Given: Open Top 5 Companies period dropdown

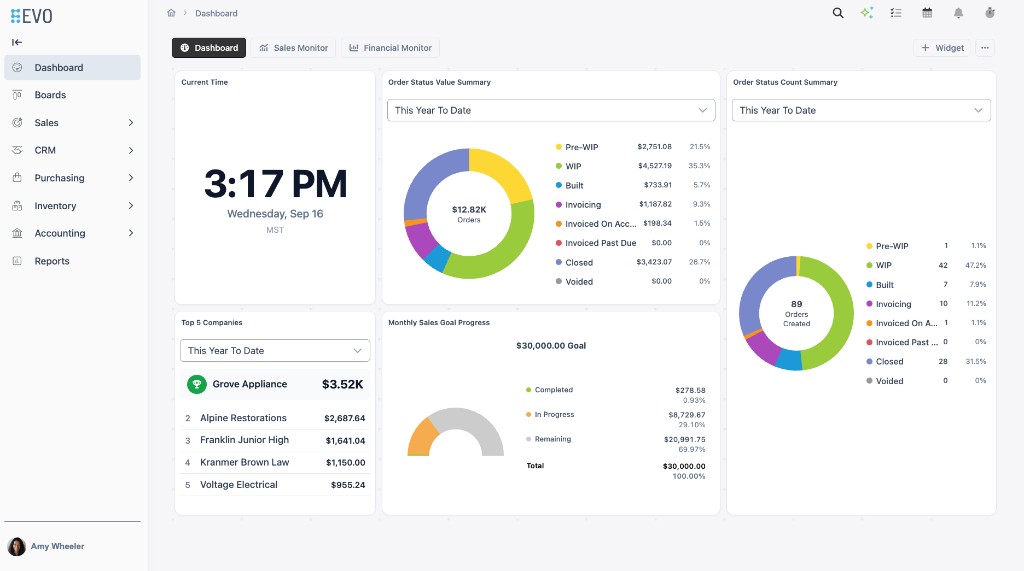Looking at the screenshot, I should [x=275, y=351].
